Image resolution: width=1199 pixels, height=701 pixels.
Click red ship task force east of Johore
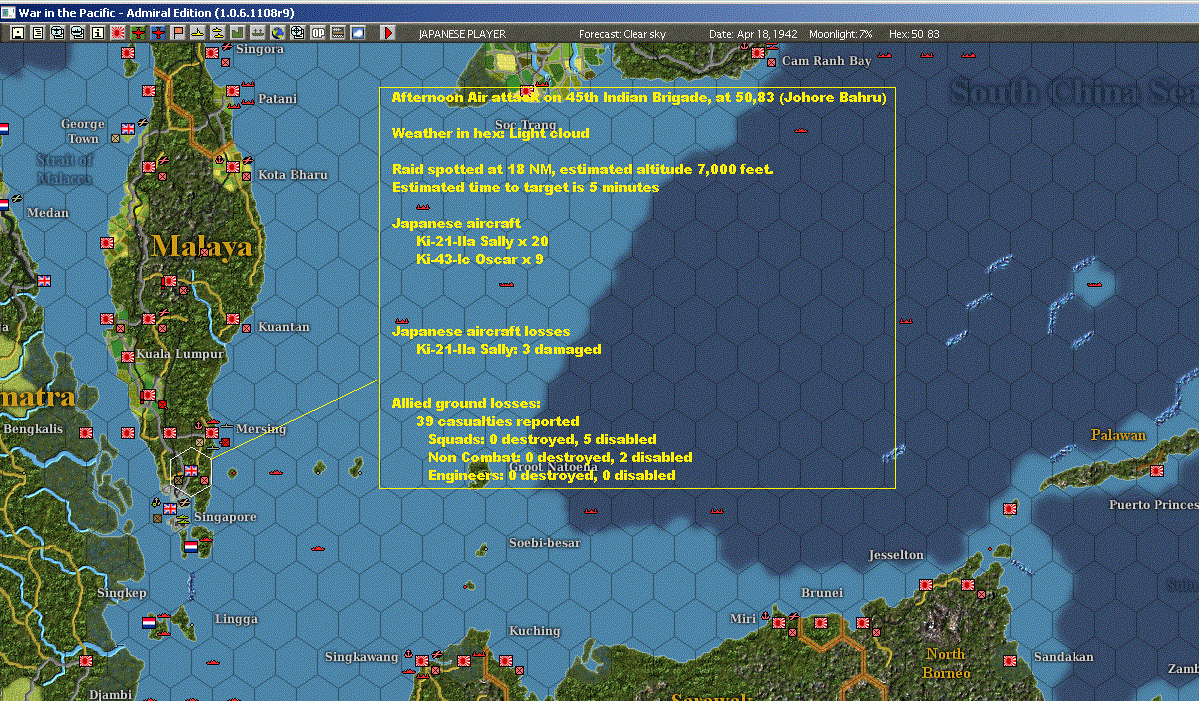click(275, 472)
